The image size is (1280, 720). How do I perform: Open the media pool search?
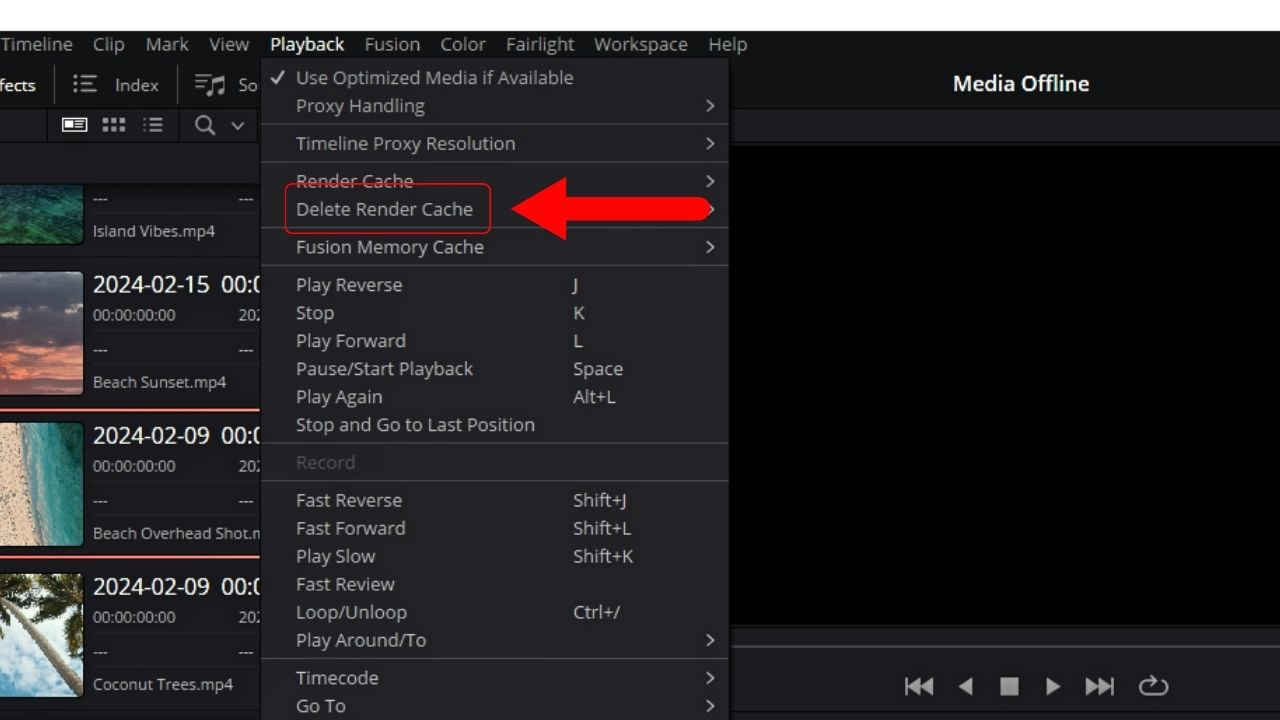pos(204,125)
